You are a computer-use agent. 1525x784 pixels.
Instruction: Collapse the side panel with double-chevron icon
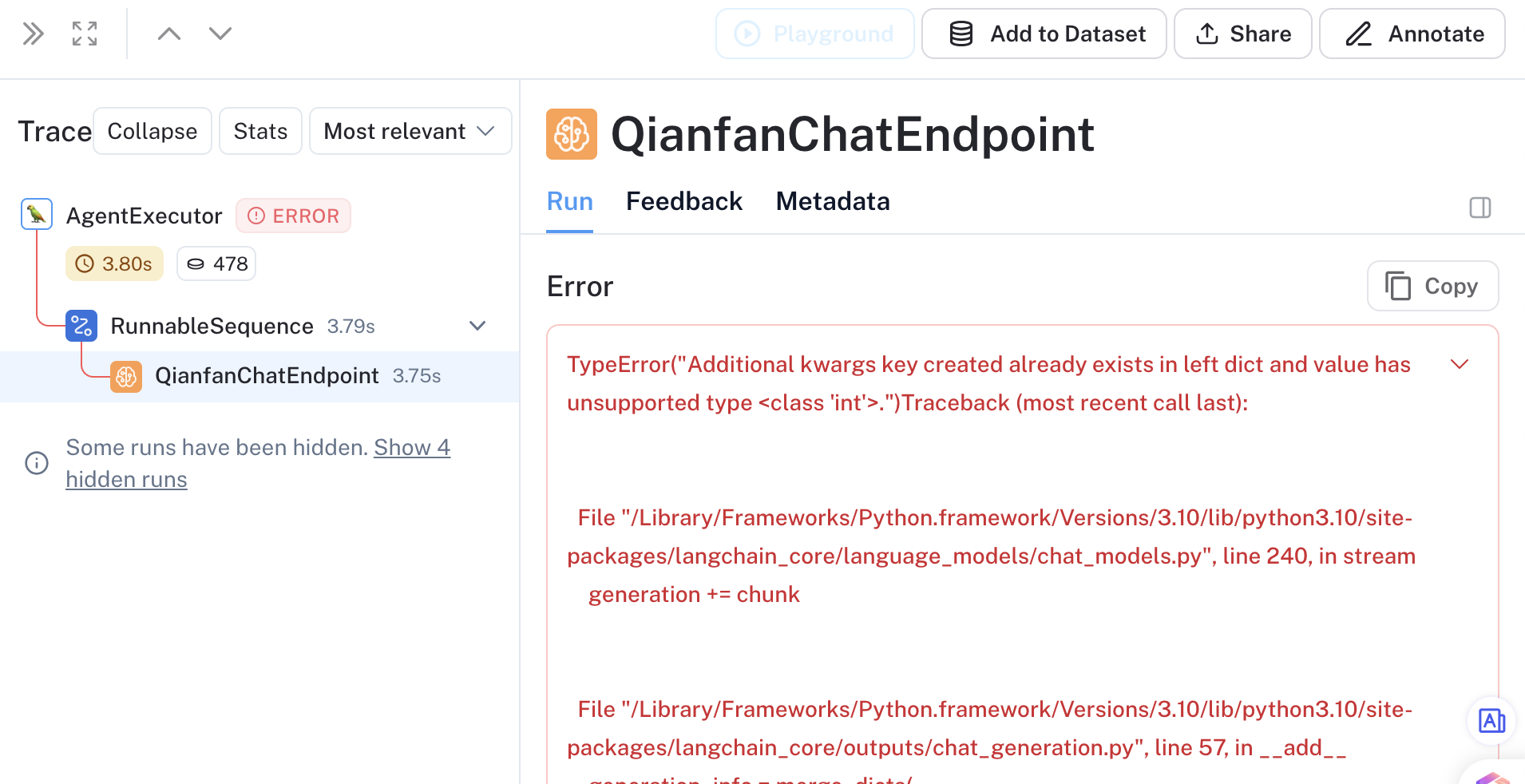tap(33, 34)
